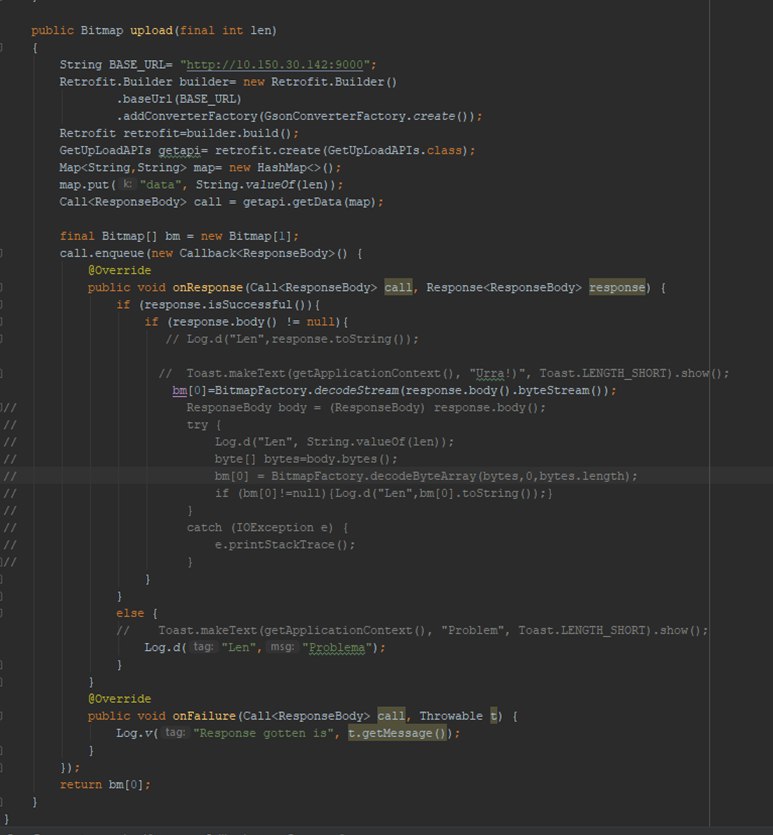Click the 'else {' keyword line
Viewport: 773px width, 835px height.
click(137, 613)
